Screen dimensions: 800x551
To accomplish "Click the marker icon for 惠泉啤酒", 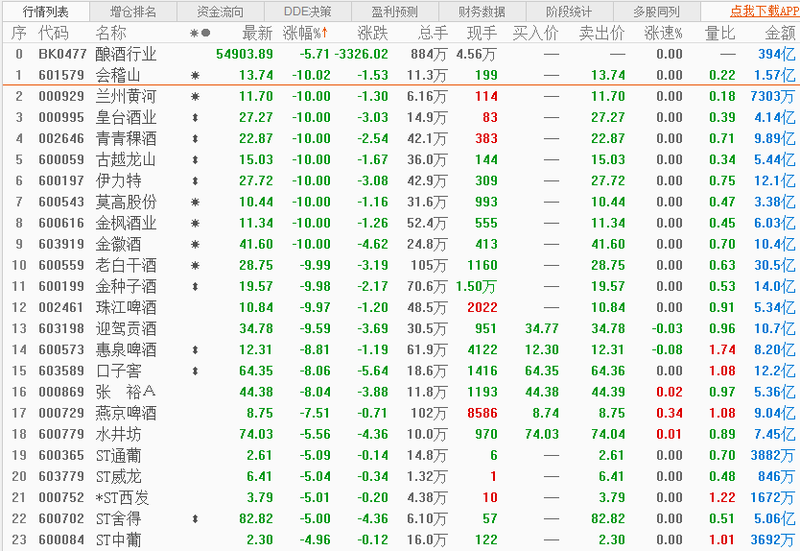I will coord(195,350).
